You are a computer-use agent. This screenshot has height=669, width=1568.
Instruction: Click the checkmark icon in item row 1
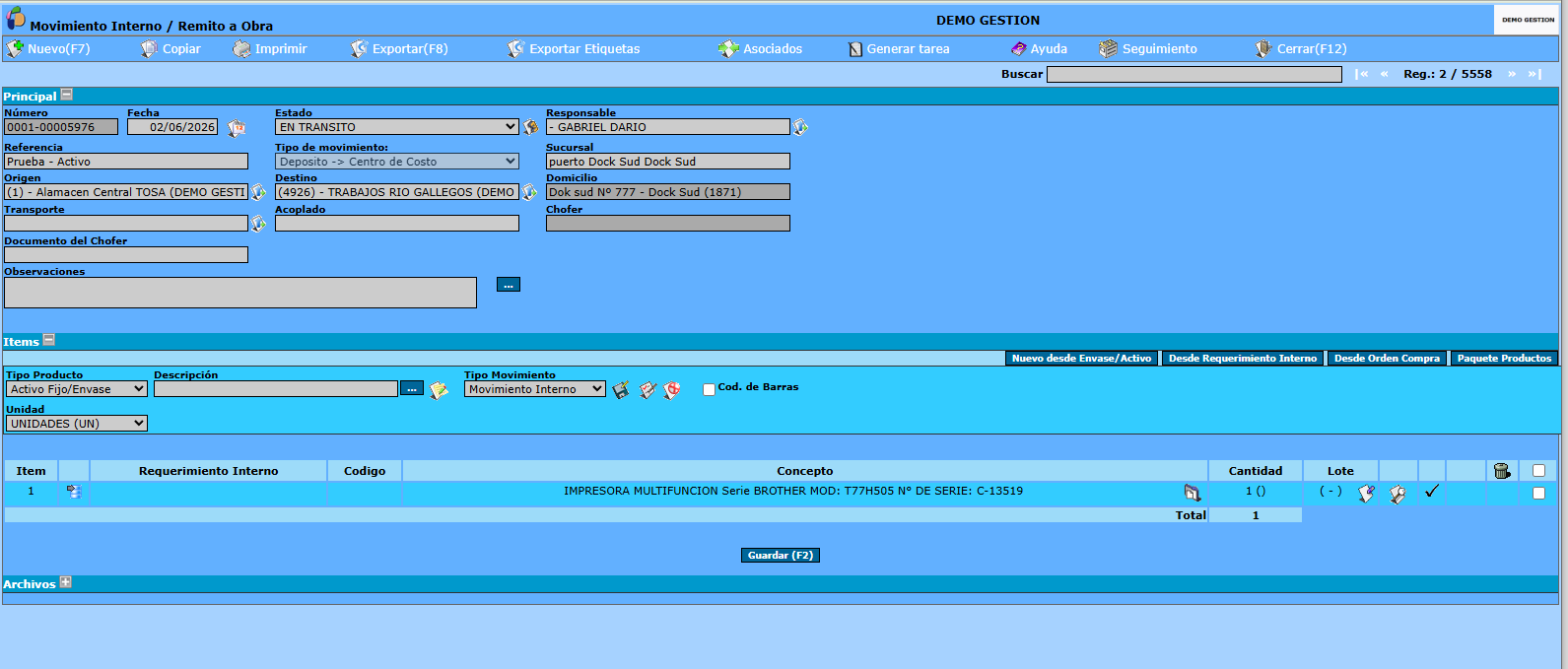point(1431,491)
